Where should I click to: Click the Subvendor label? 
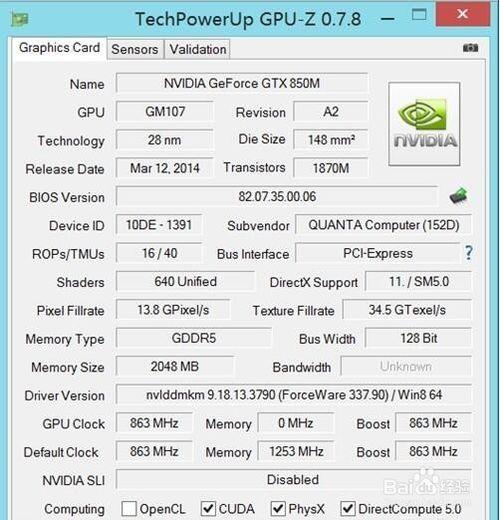tap(258, 226)
